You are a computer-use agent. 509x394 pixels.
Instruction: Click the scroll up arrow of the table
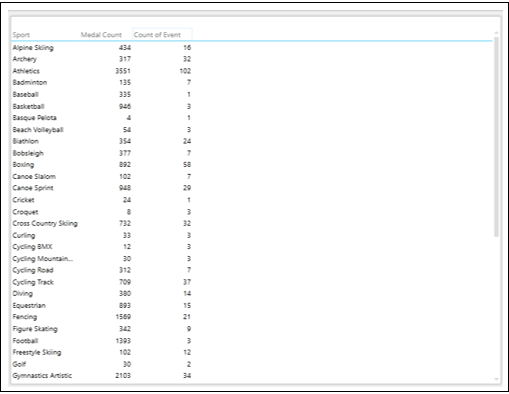click(x=496, y=33)
